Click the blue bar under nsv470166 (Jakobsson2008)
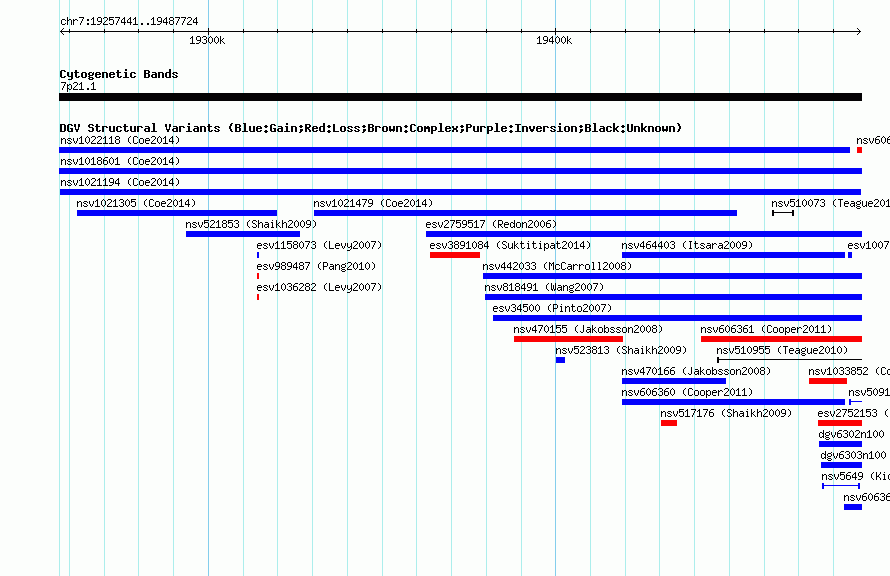The image size is (890, 576). [x=674, y=381]
